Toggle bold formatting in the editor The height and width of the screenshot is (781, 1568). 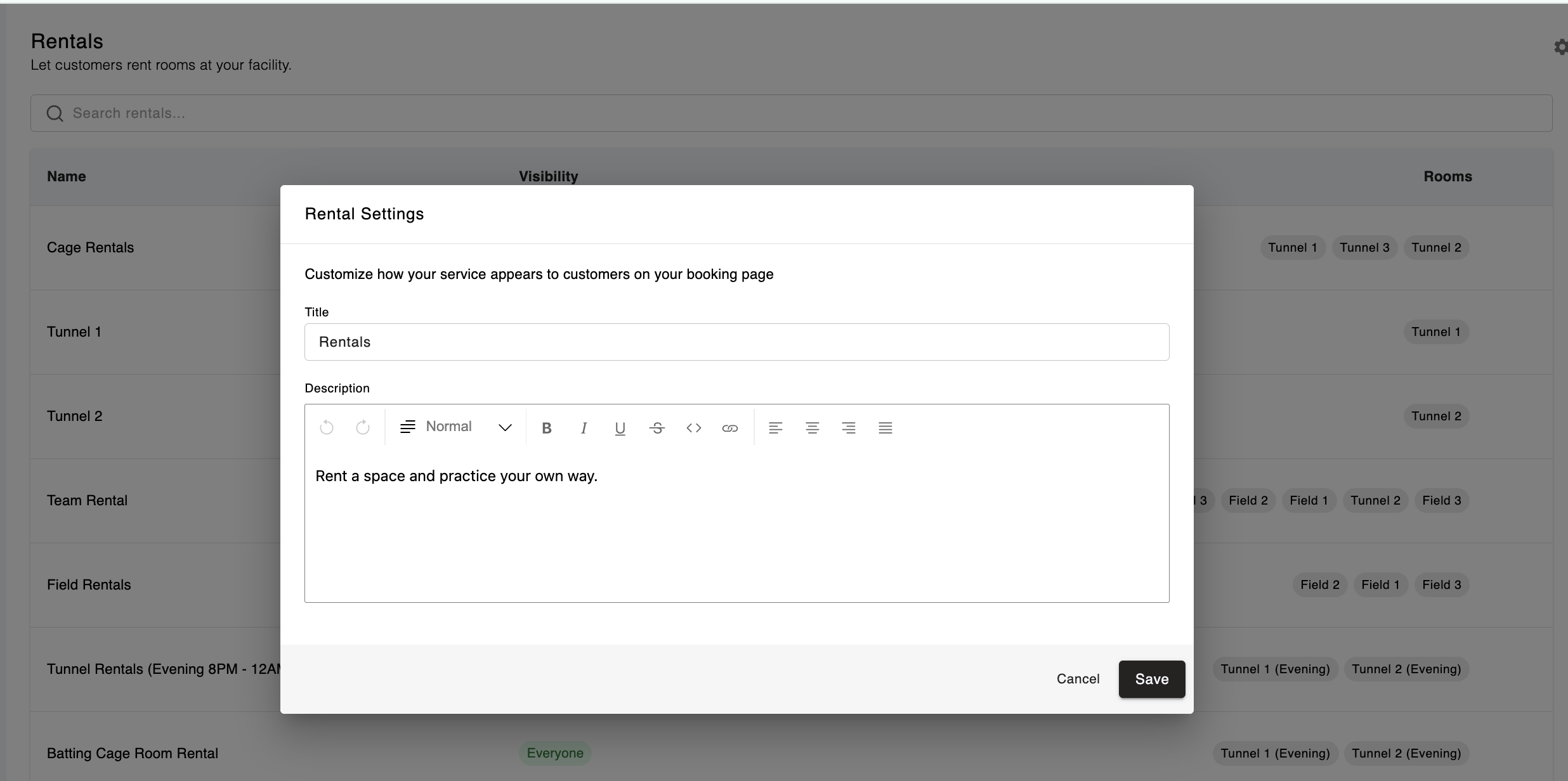pyautogui.click(x=547, y=428)
